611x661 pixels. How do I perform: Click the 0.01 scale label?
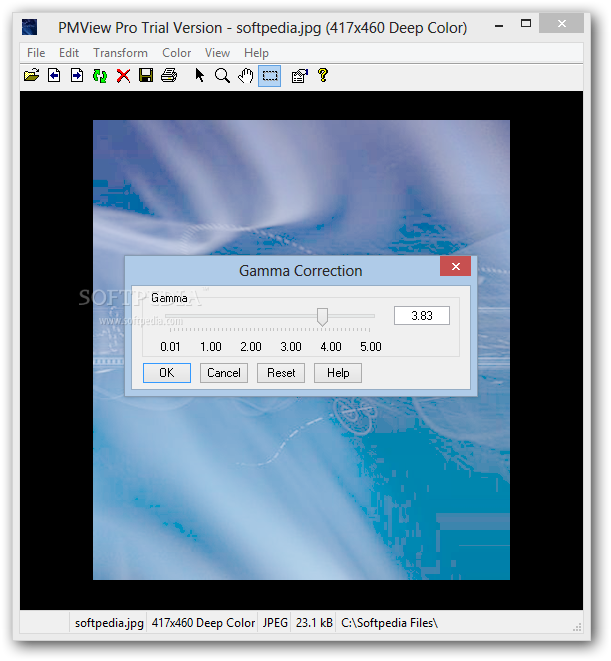(x=170, y=347)
